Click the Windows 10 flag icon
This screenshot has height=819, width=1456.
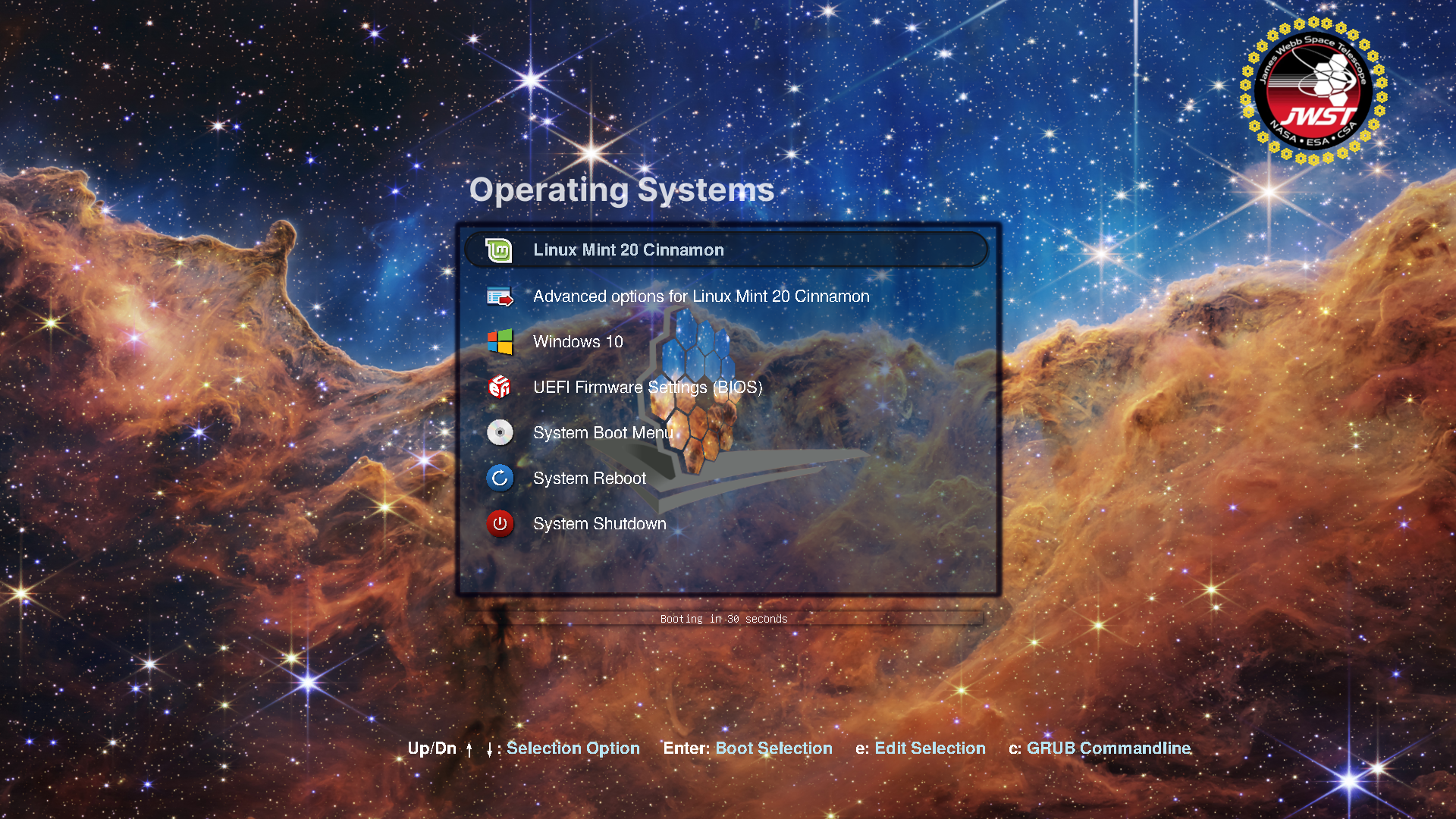[499, 342]
